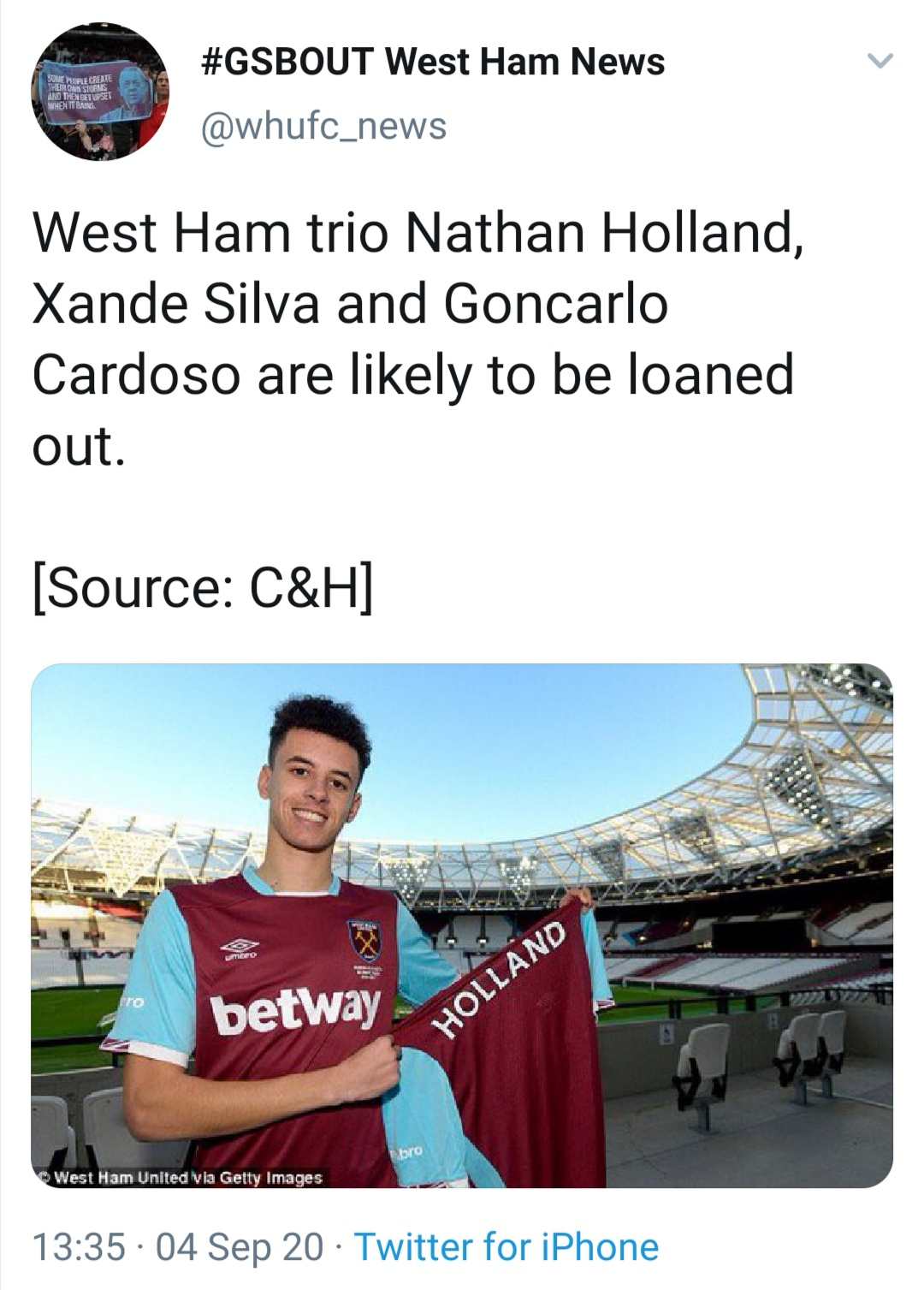
Task: Select the tweet text about loaned players
Action: pyautogui.click(x=418, y=340)
